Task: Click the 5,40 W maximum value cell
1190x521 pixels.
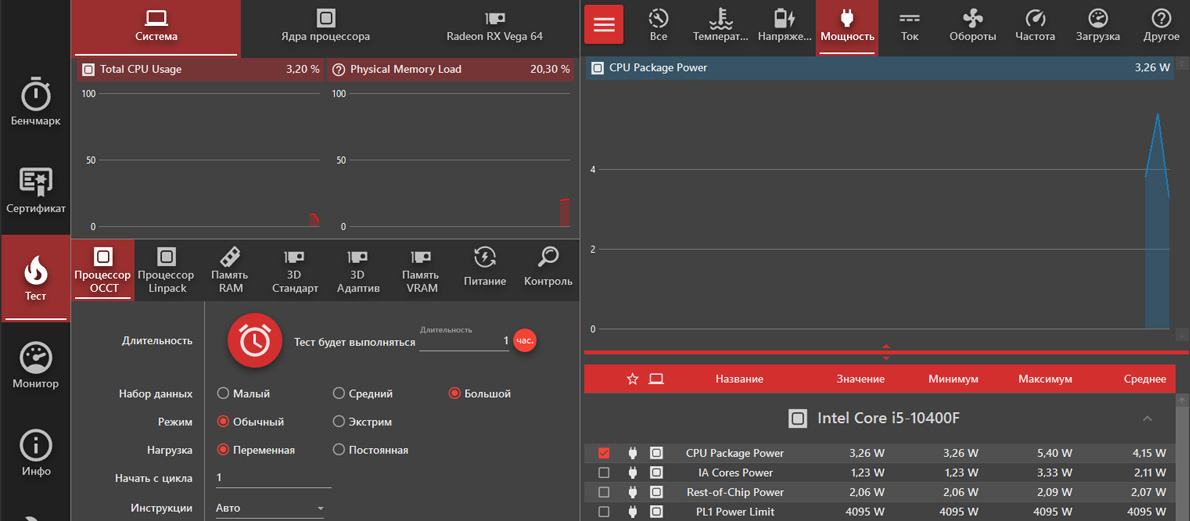Action: click(x=1056, y=453)
